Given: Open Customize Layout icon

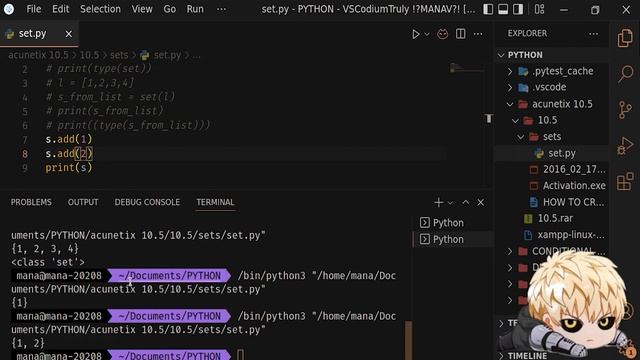Looking at the screenshot, I should tap(540, 9).
